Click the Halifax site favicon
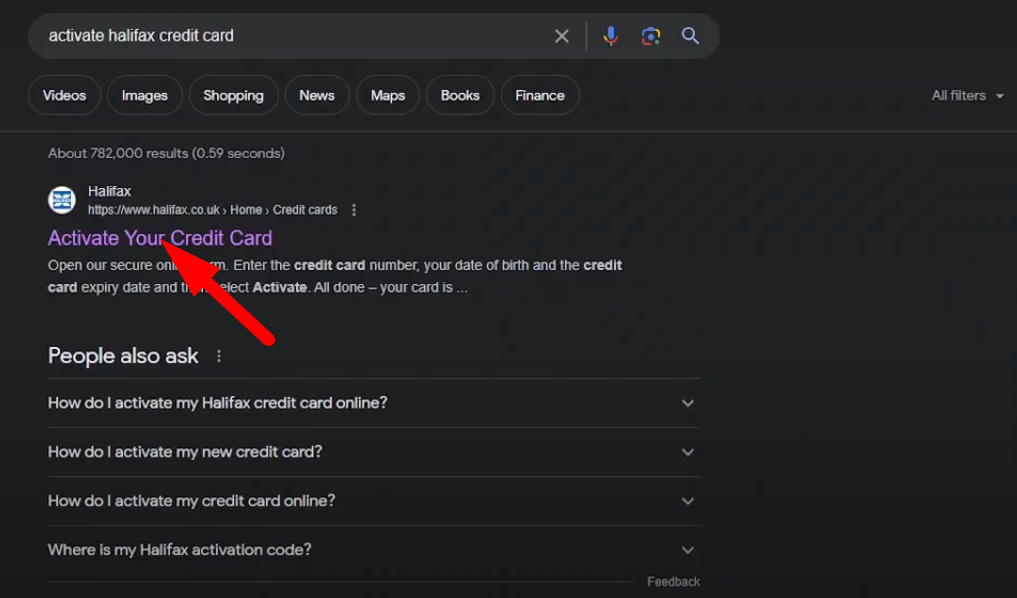The image size is (1017, 598). [62, 200]
